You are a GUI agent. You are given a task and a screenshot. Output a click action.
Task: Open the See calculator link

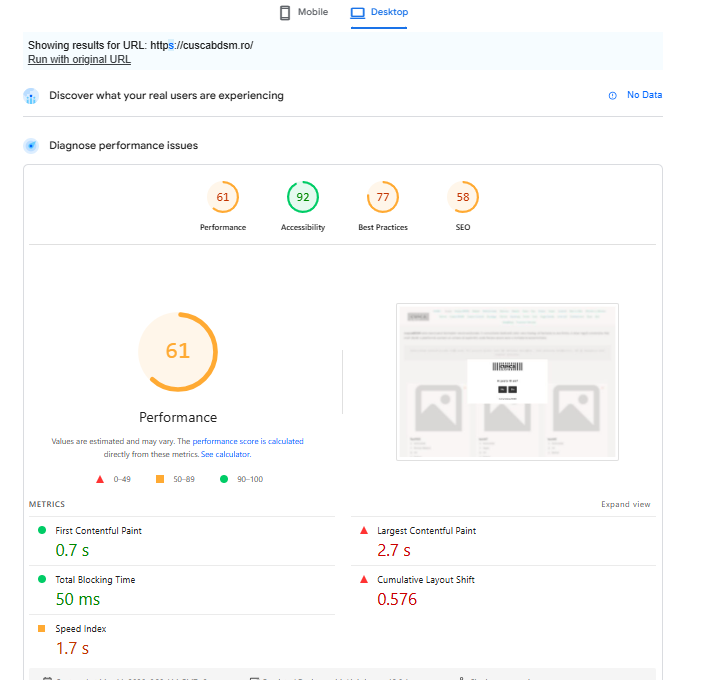[226, 454]
